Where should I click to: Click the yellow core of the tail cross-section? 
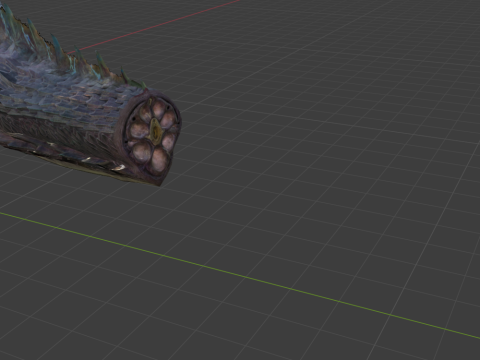tap(155, 131)
